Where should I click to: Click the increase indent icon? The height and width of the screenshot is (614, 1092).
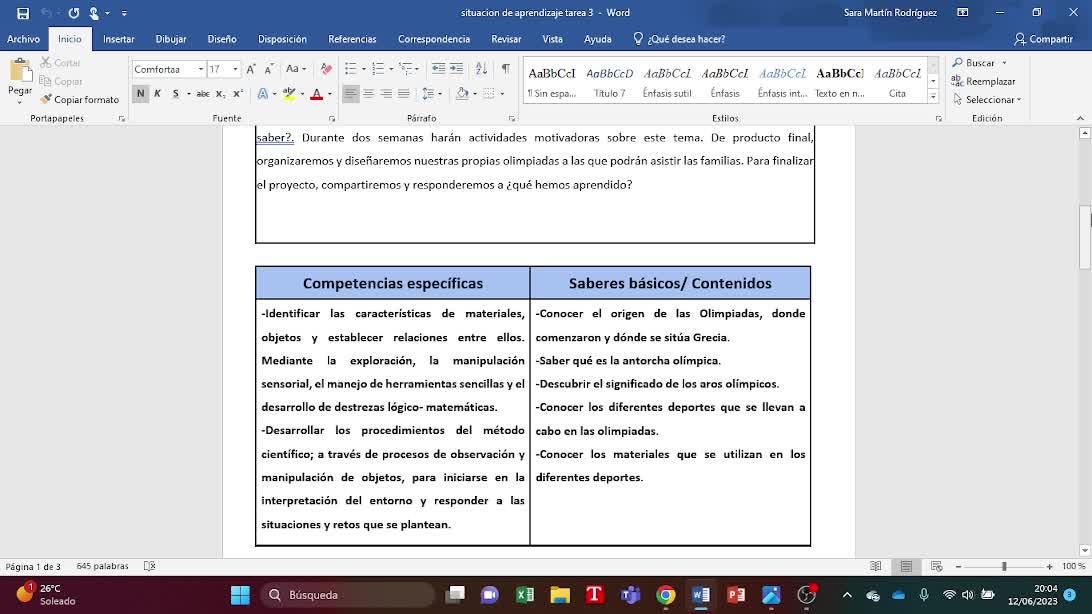click(x=456, y=69)
